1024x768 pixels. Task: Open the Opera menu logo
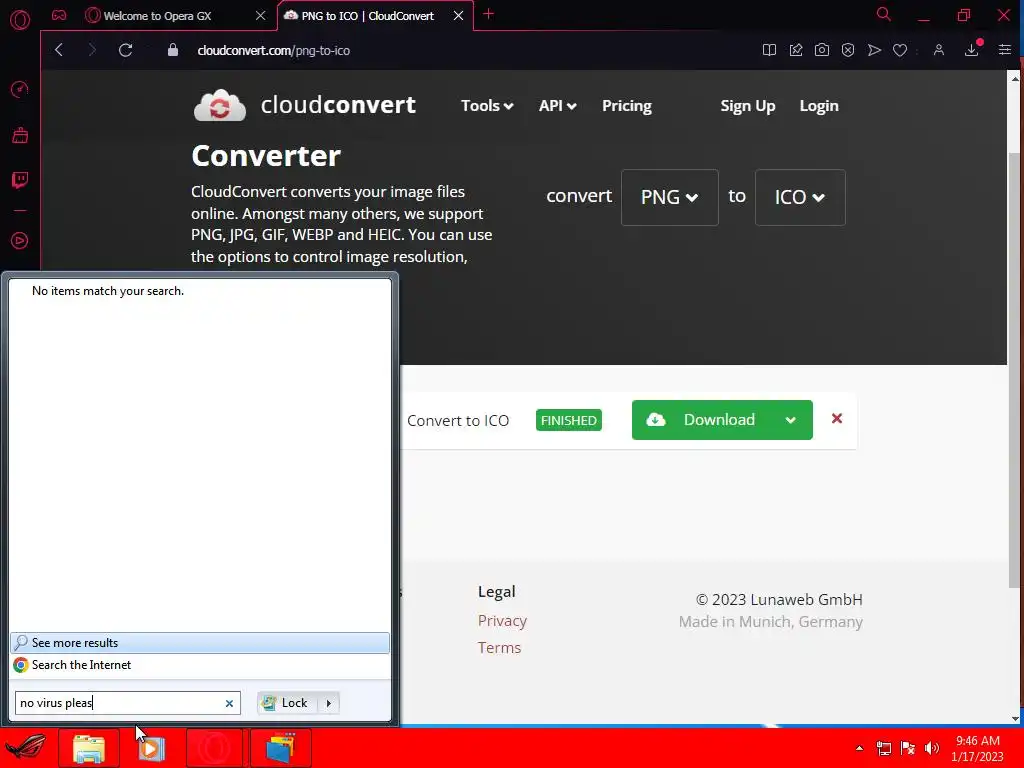[20, 20]
